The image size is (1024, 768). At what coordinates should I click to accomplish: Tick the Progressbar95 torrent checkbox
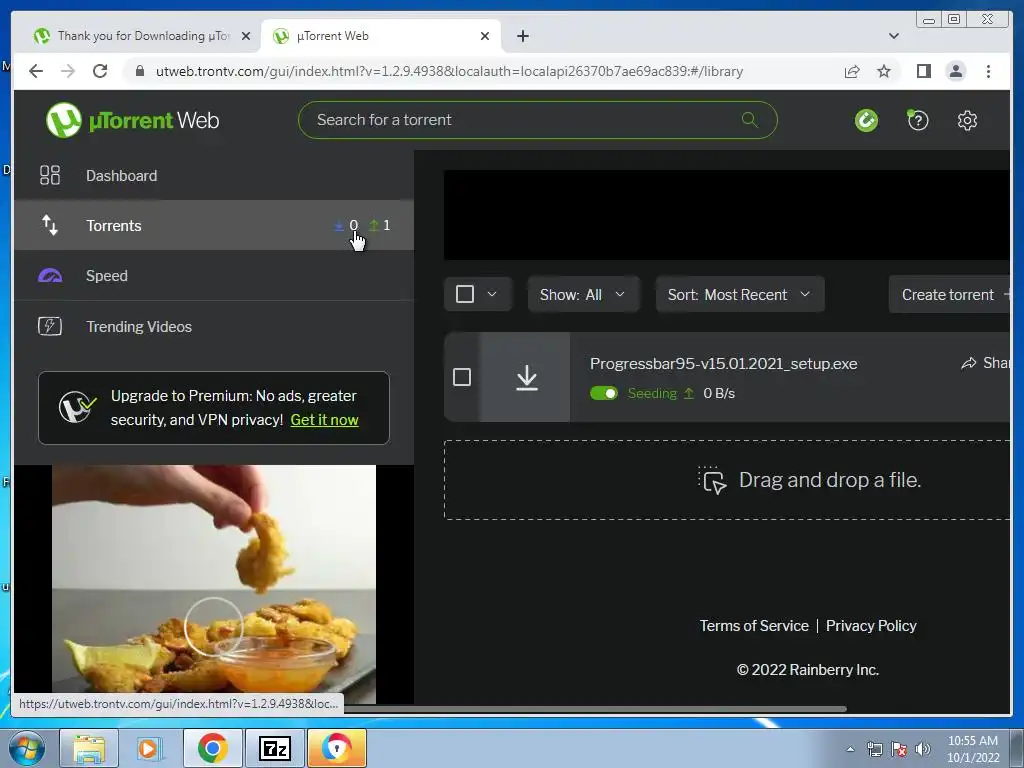pyautogui.click(x=462, y=377)
